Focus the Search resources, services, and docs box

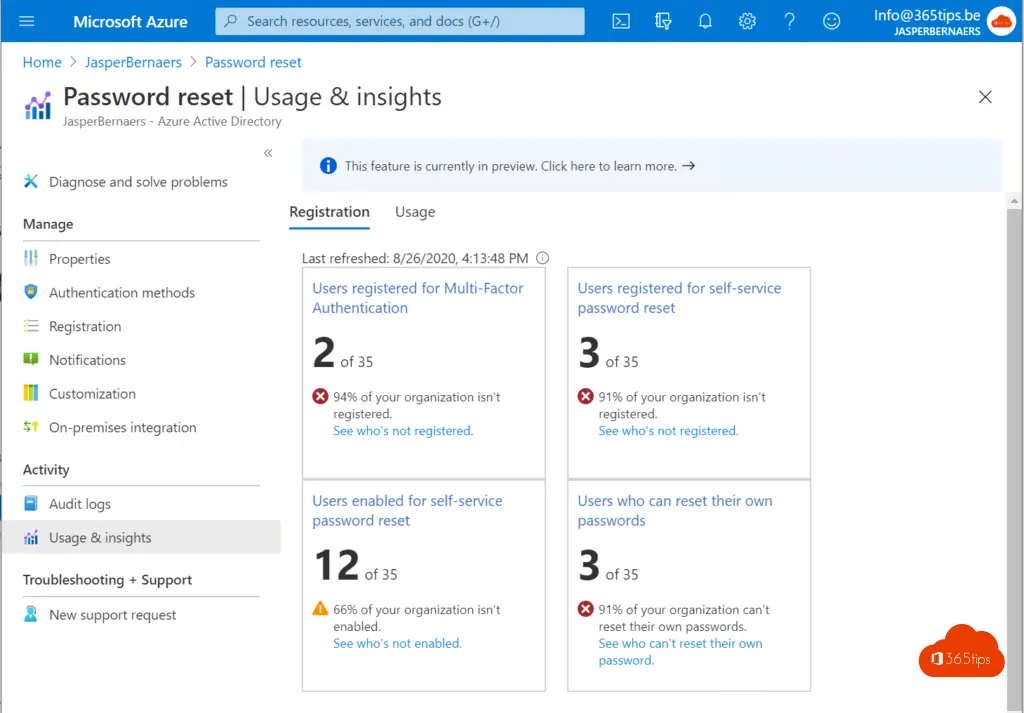tap(400, 22)
